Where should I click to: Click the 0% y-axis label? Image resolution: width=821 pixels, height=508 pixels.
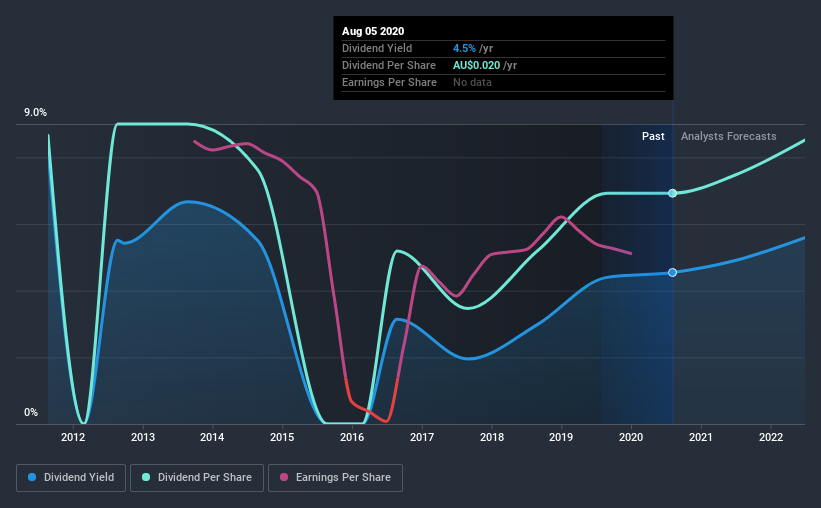pos(31,413)
